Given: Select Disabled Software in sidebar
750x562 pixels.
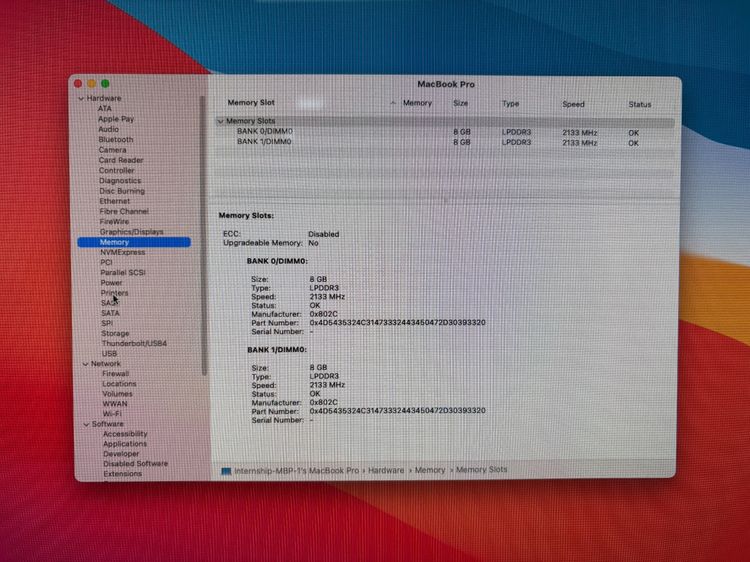Looking at the screenshot, I should click(x=136, y=463).
